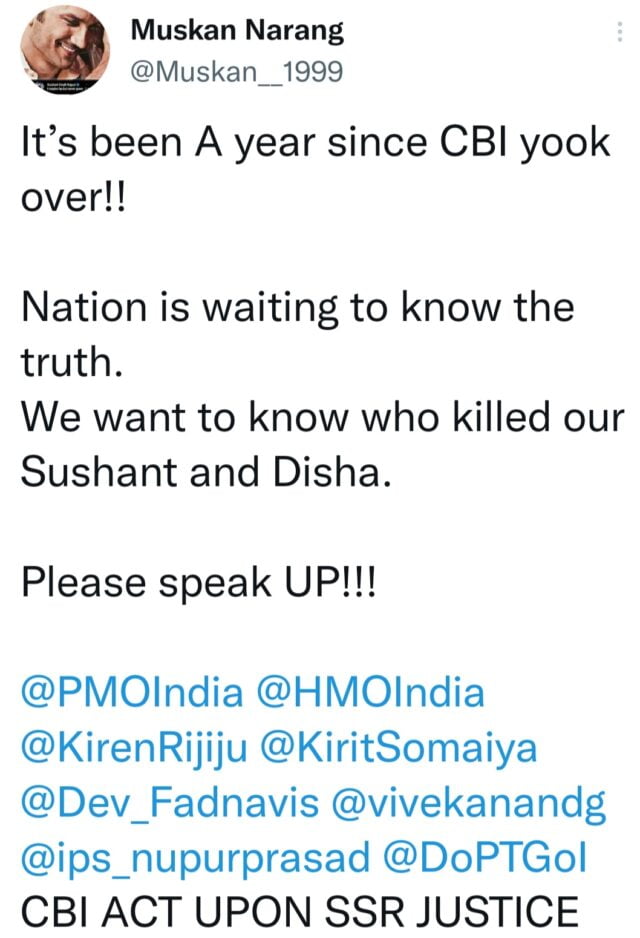Visit the @HMOIndia mention
The width and height of the screenshot is (640, 938).
click(371, 691)
